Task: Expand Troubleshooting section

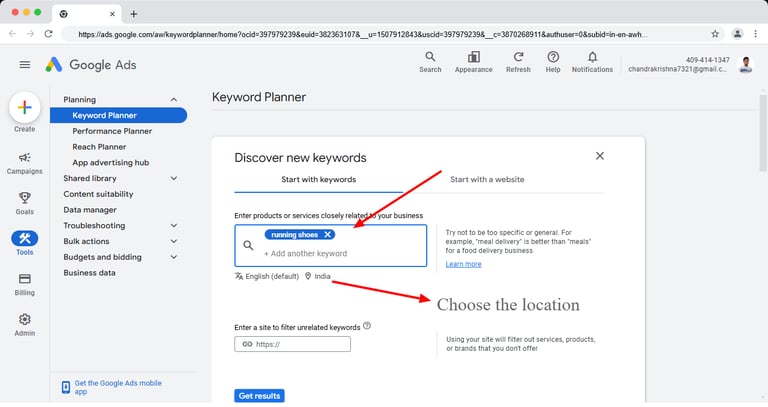Action: coord(174,225)
